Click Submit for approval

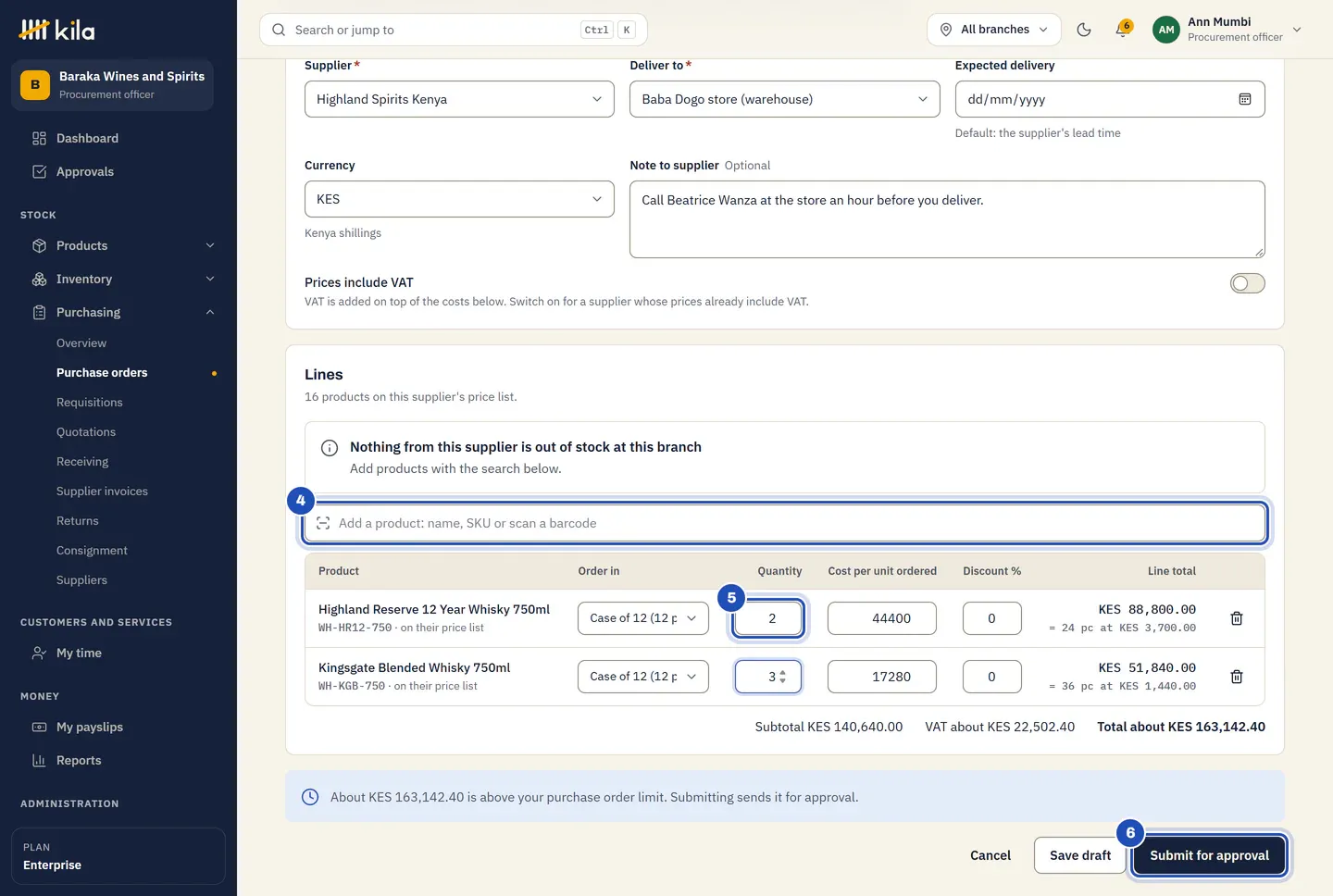pos(1209,855)
